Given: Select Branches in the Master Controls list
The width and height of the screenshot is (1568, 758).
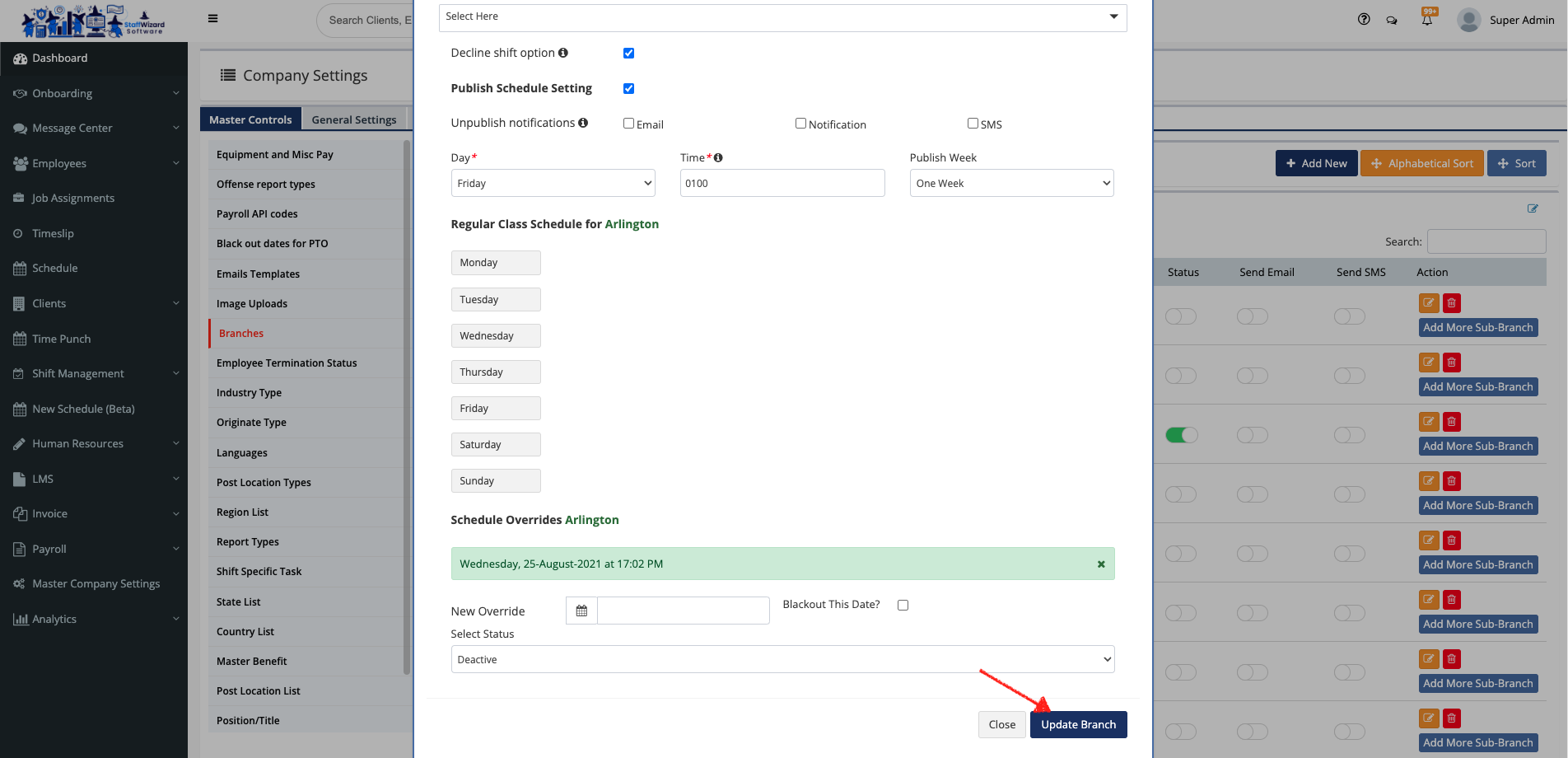Looking at the screenshot, I should pos(241,334).
